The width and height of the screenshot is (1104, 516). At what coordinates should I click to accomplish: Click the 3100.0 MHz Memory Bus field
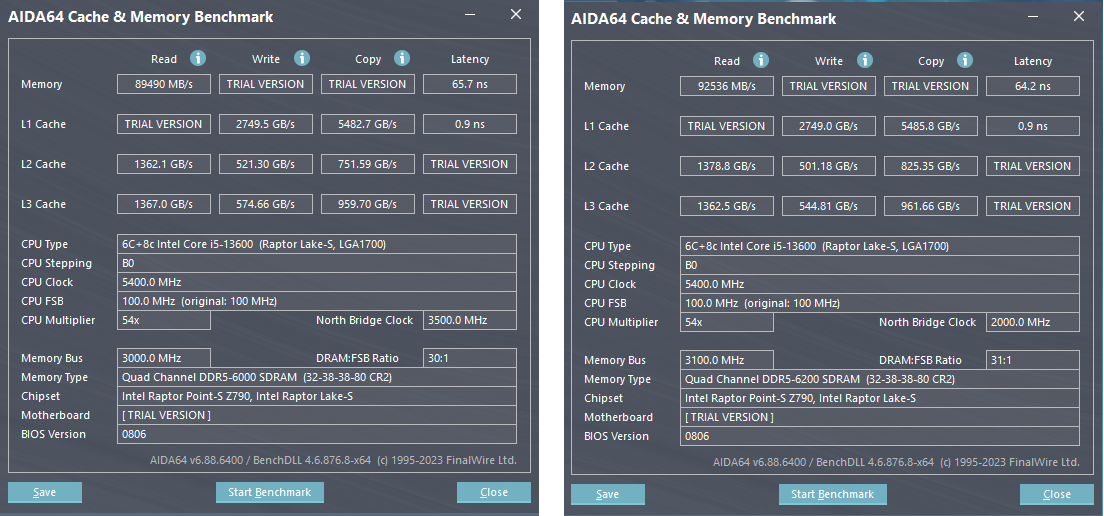click(x=727, y=360)
